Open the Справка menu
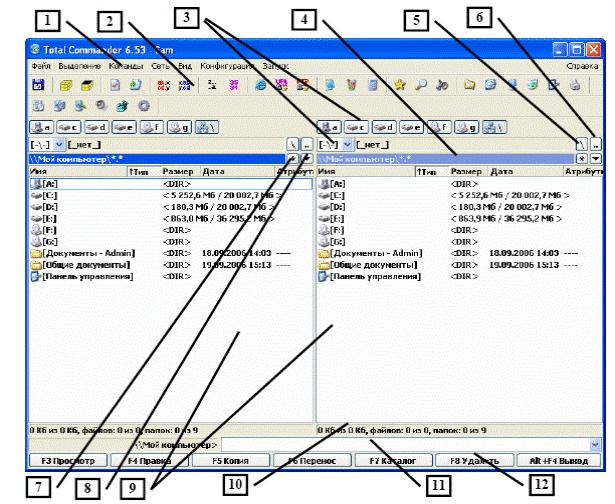The height and width of the screenshot is (504, 615). [582, 66]
